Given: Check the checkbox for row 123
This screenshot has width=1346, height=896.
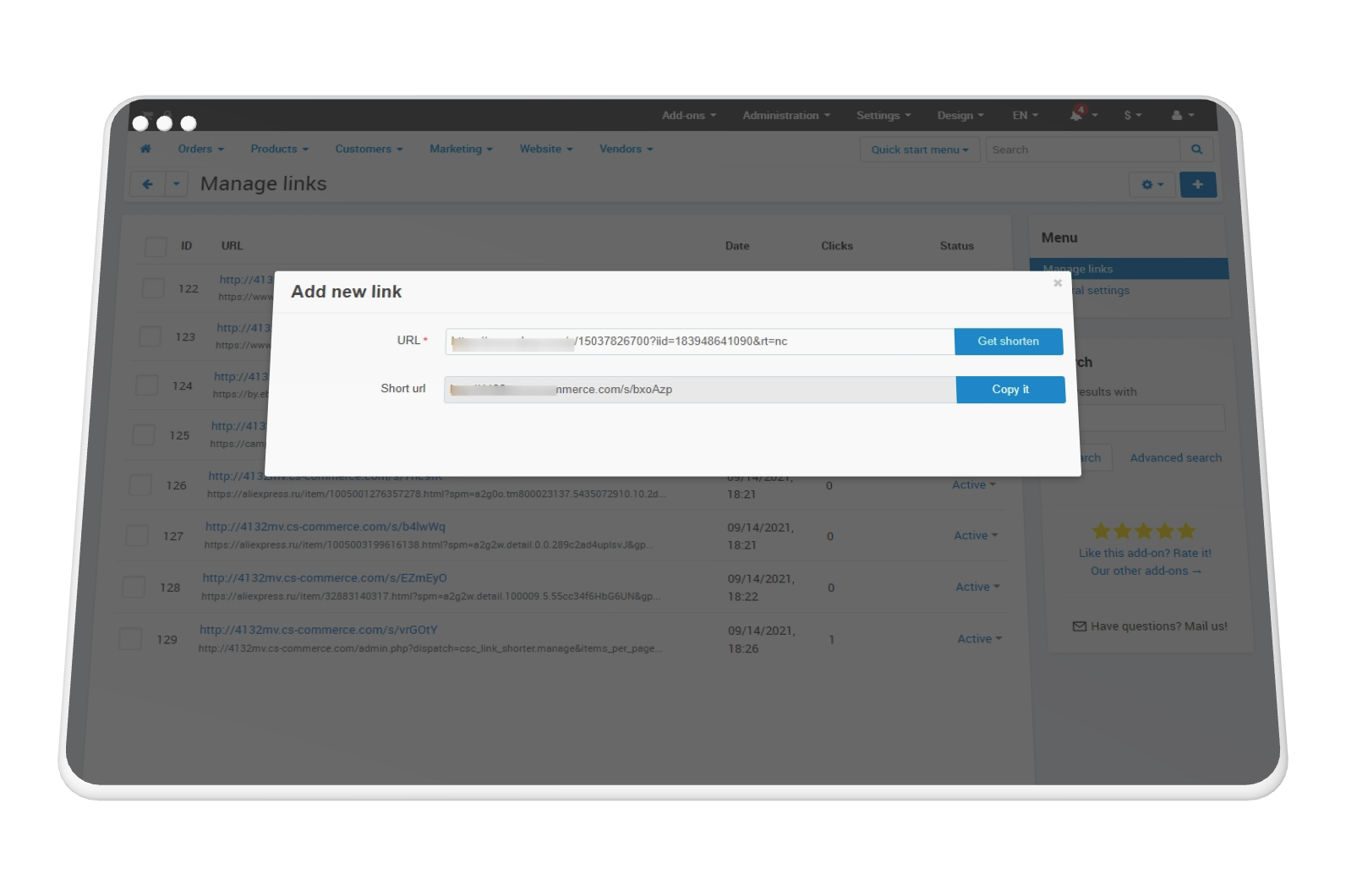Looking at the screenshot, I should pyautogui.click(x=150, y=336).
